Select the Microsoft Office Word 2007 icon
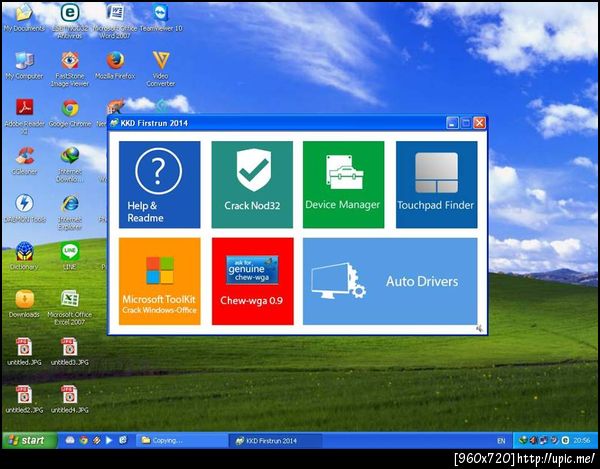The width and height of the screenshot is (600, 469). pyautogui.click(x=115, y=21)
